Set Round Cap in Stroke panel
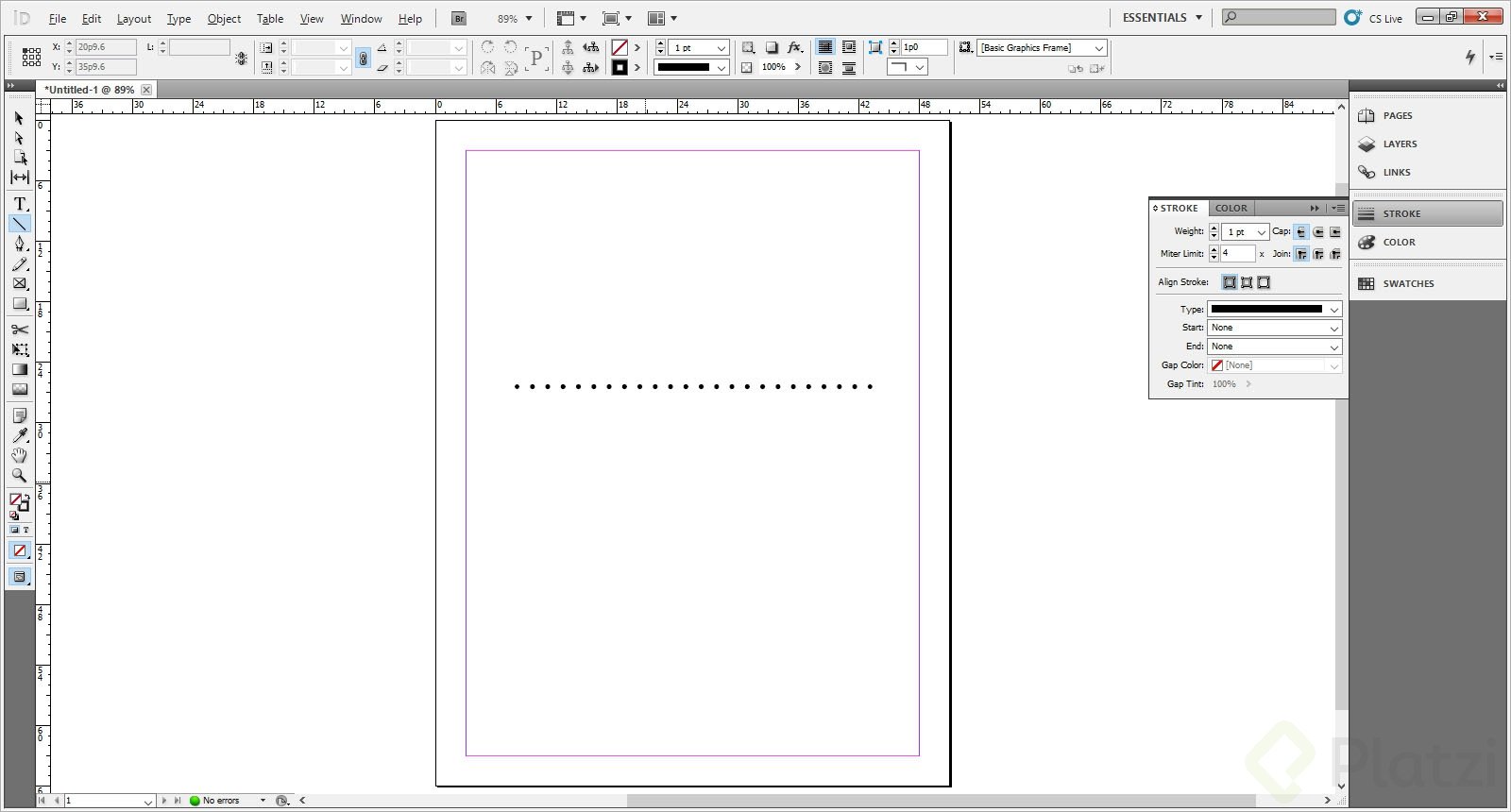 [1318, 231]
